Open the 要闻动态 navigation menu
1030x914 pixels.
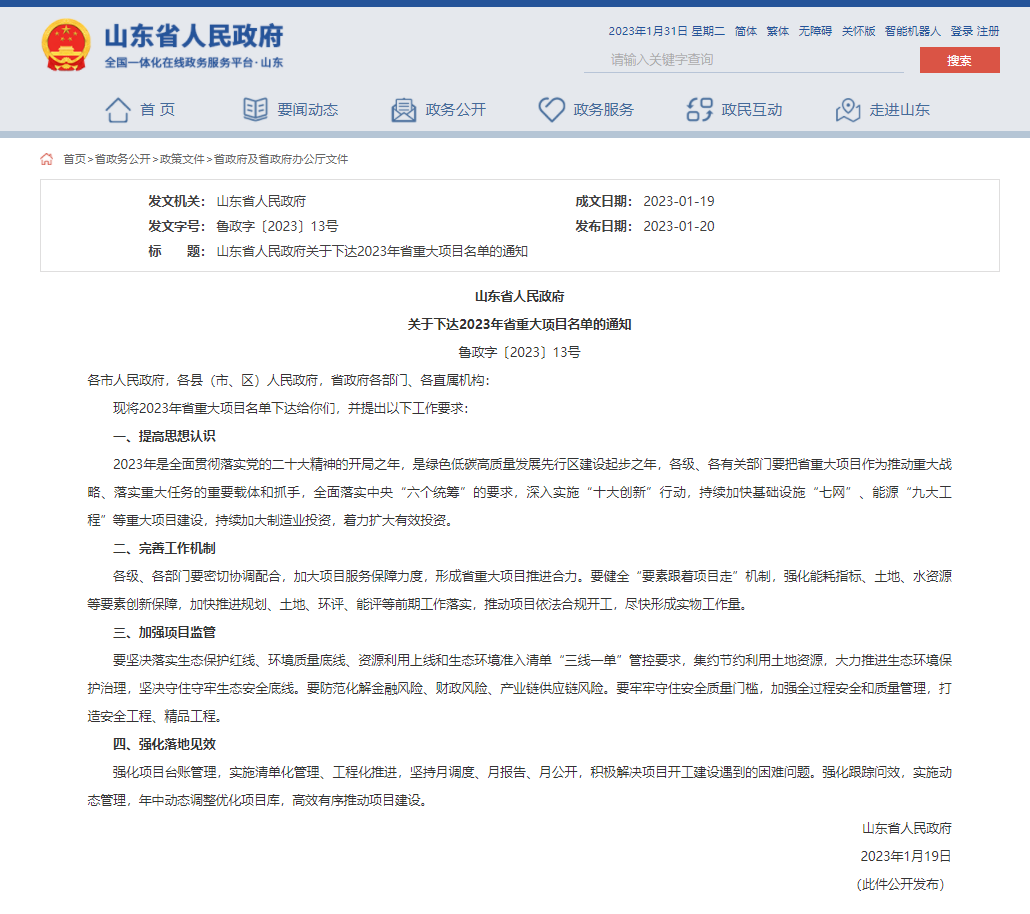click(x=307, y=110)
